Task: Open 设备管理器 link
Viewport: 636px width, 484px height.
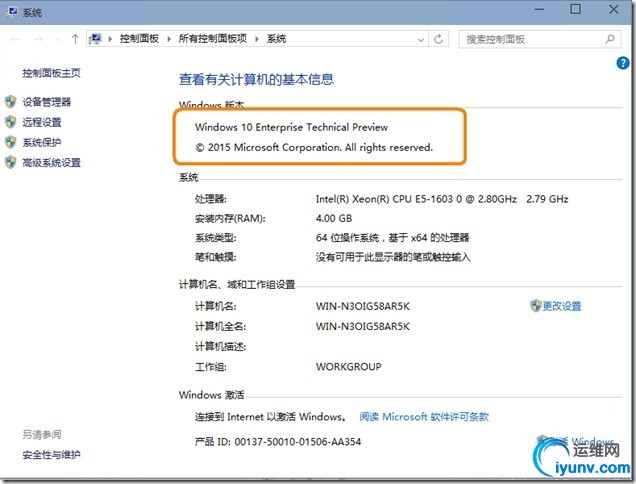Action: [x=47, y=102]
